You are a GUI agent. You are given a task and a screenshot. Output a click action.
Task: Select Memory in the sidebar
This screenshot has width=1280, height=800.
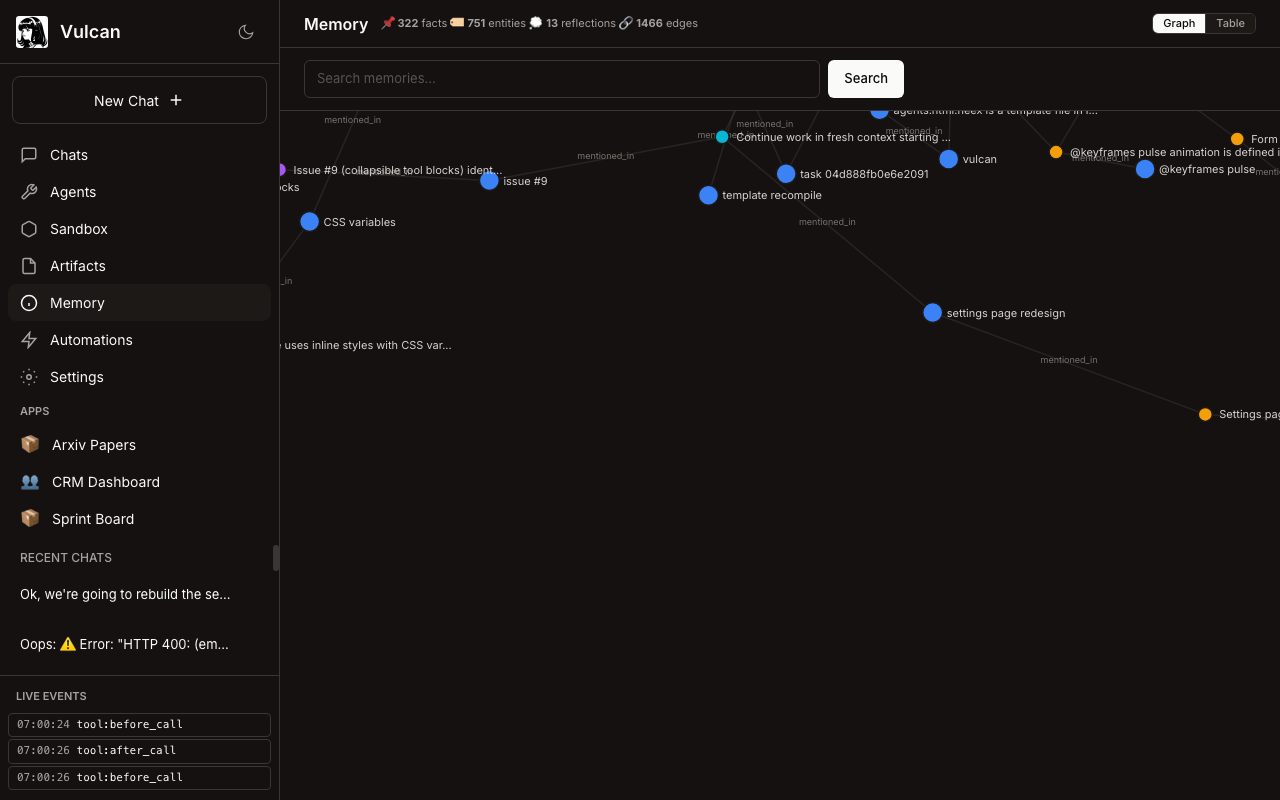point(77,303)
